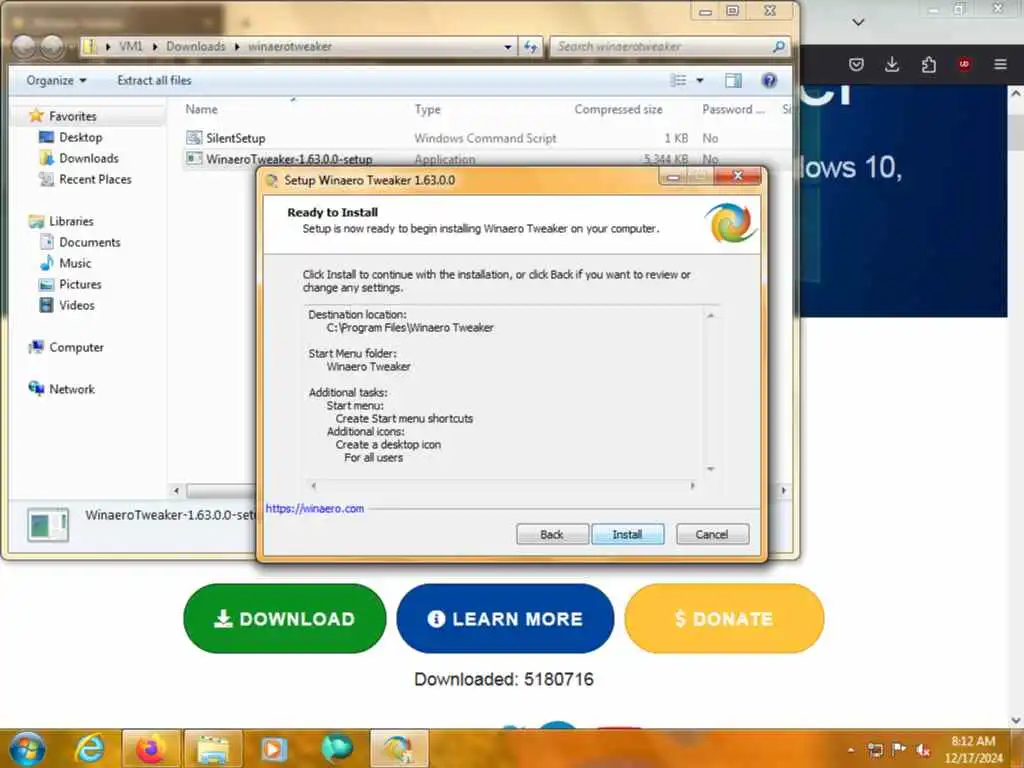Select the Downloads breadcrumb in address bar
Viewport: 1024px width, 768px height.
point(195,46)
